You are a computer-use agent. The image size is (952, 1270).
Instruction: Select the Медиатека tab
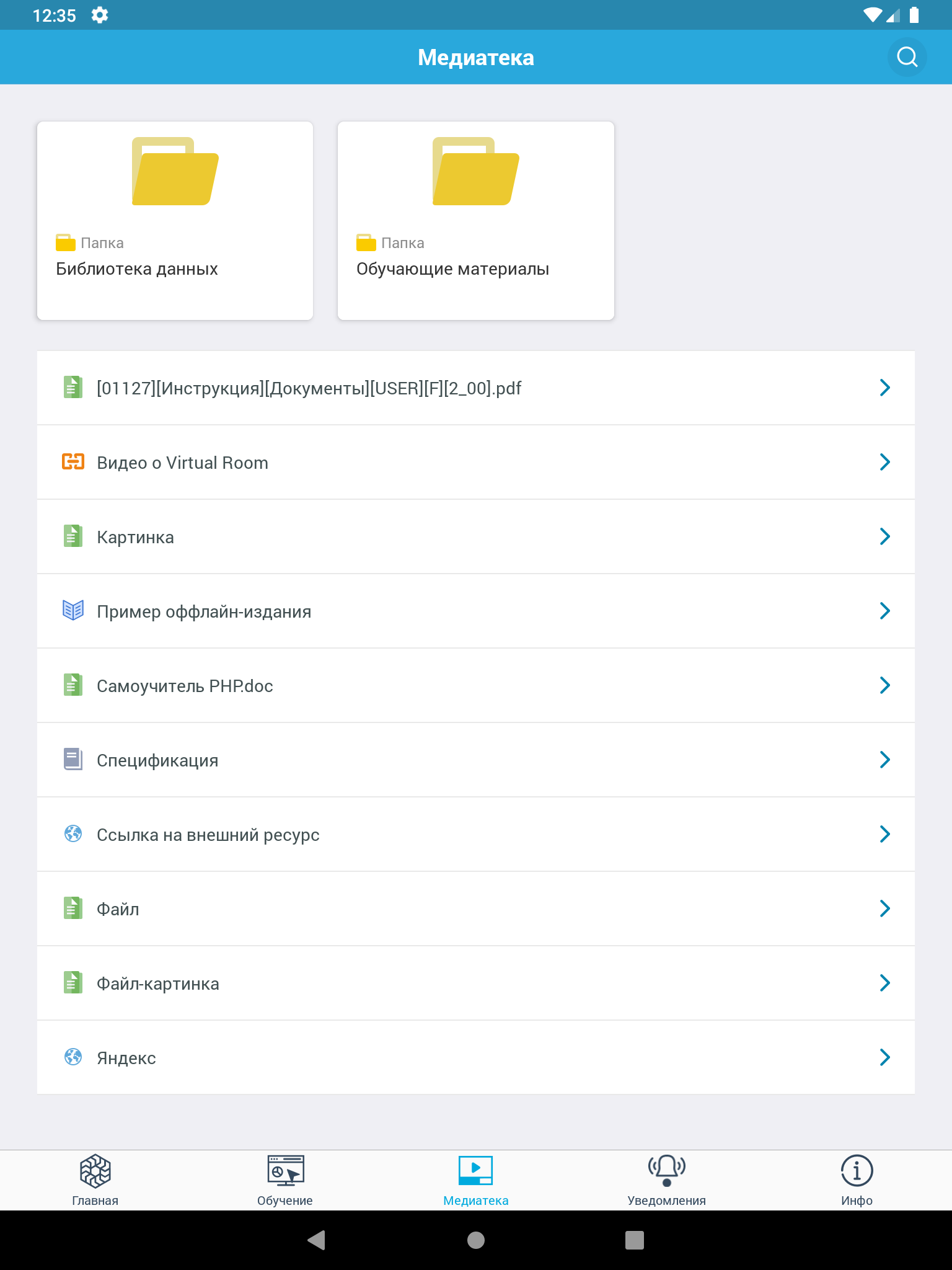[x=476, y=1180]
